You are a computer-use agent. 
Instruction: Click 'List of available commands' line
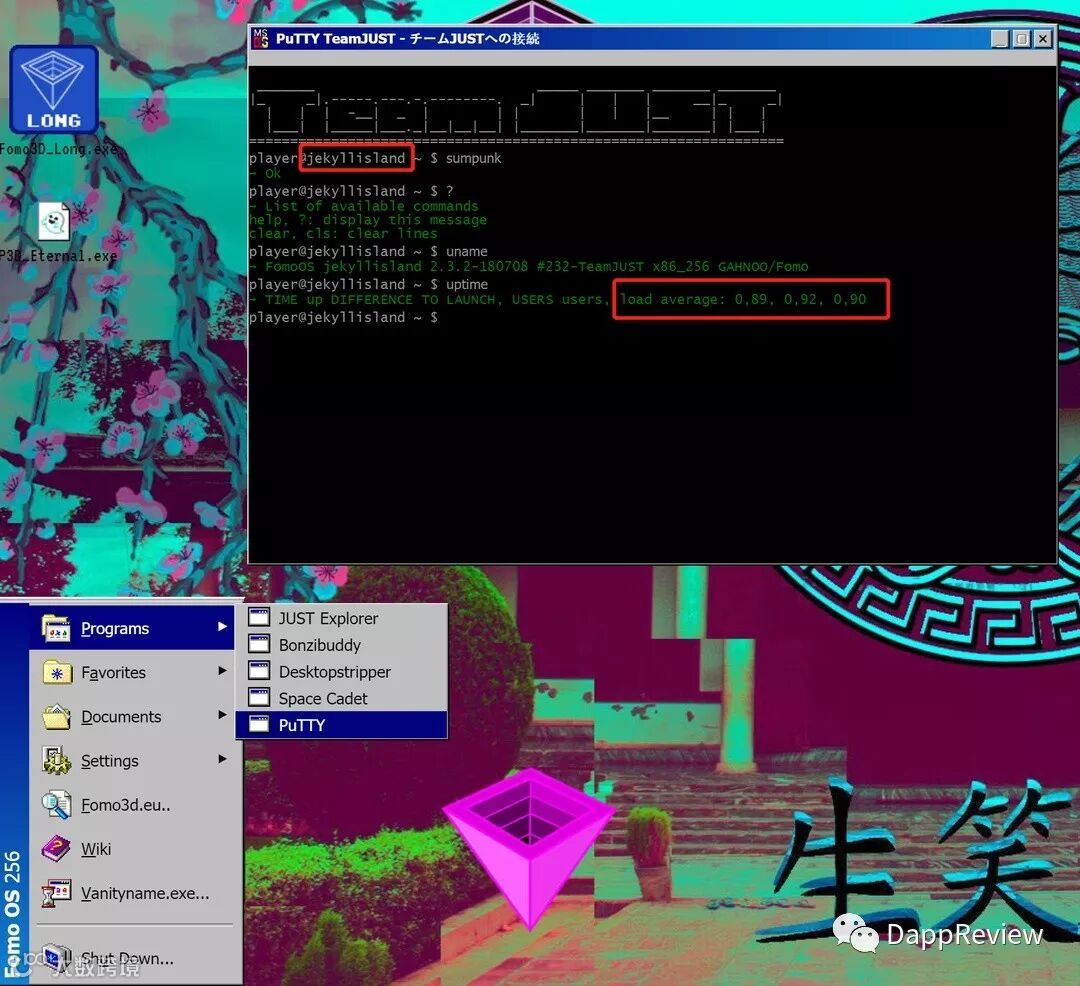364,206
